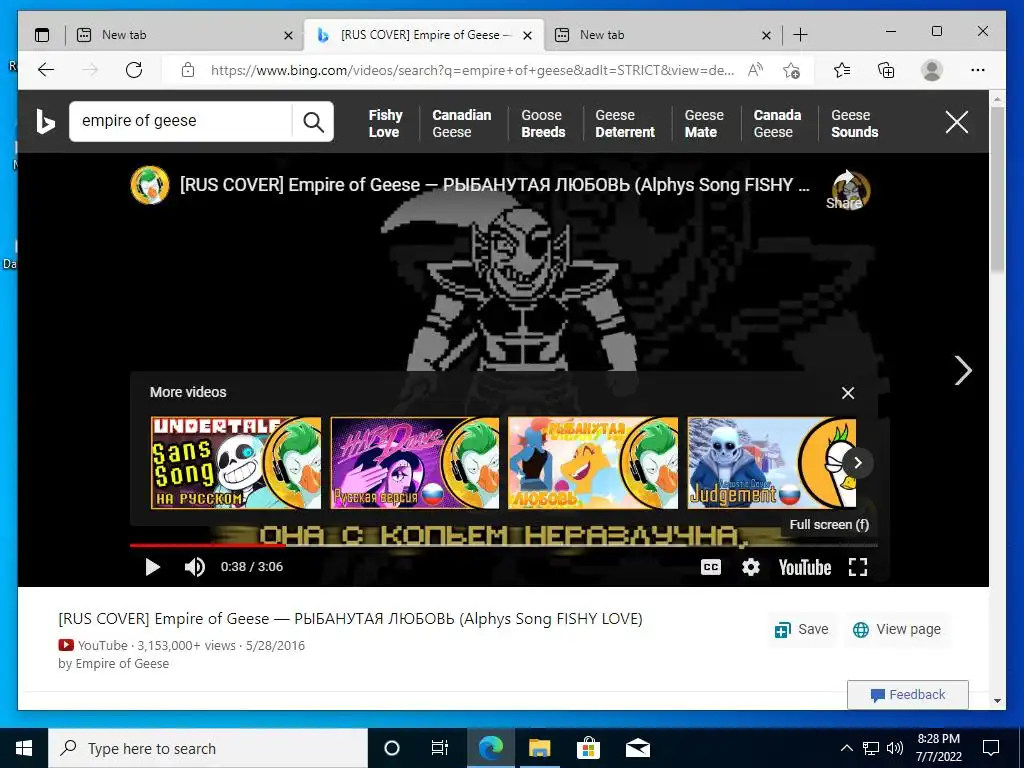Image resolution: width=1024 pixels, height=768 pixels.
Task: Show next set of More videos
Action: tap(857, 463)
